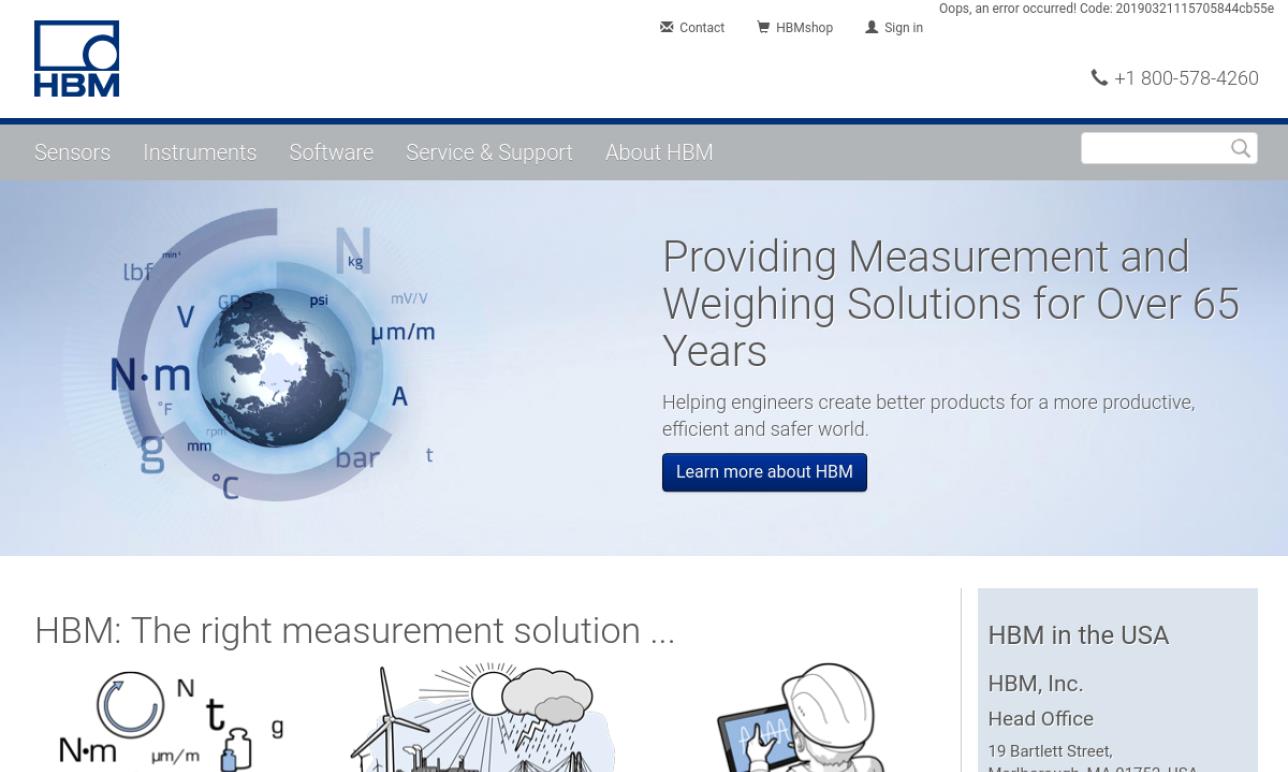Image resolution: width=1288 pixels, height=772 pixels.
Task: Open HBMshop via the shopping cart icon
Action: point(763,27)
